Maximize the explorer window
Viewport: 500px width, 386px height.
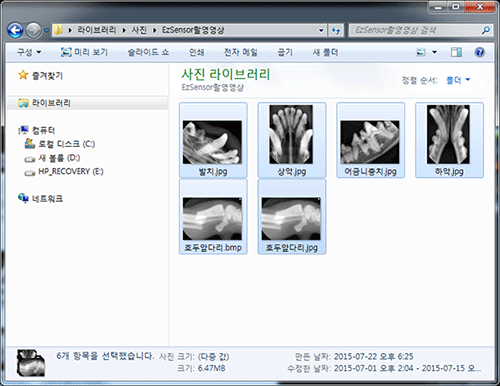[456, 6]
